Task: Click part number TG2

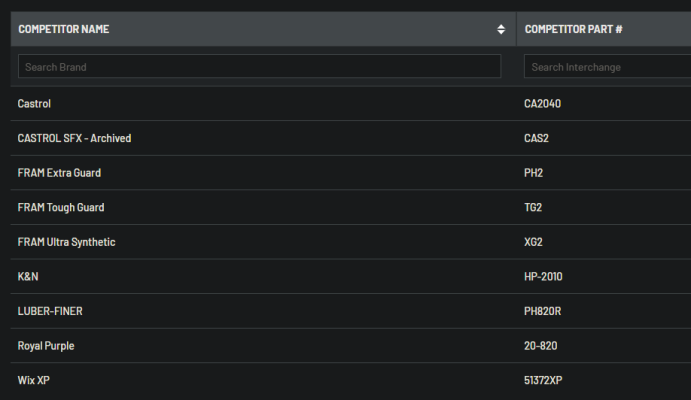Action: click(533, 207)
